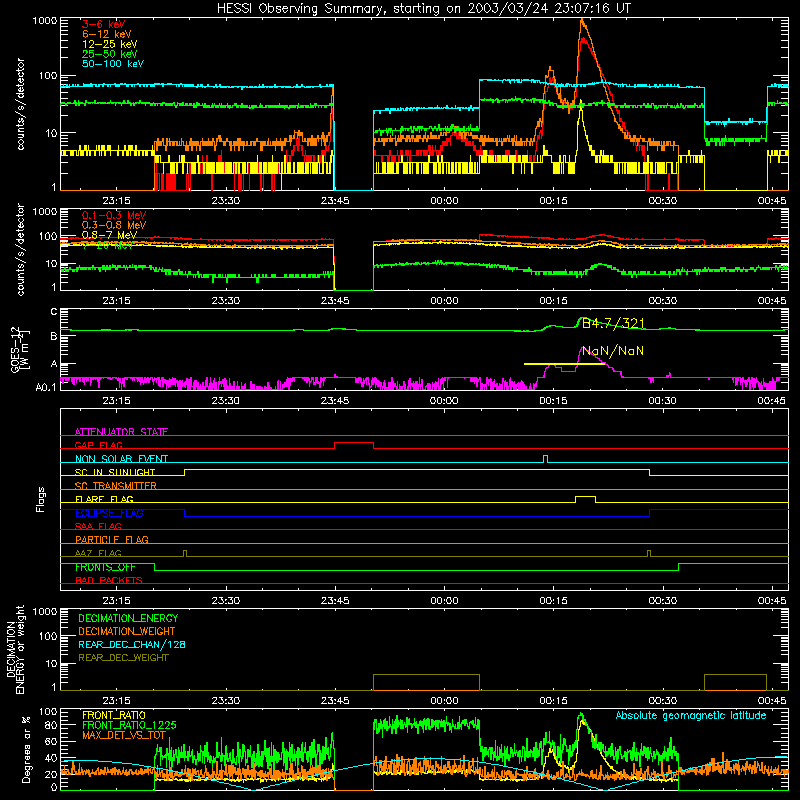
Task: Click the PARTICLE_FLAG label
Action: tap(112, 539)
